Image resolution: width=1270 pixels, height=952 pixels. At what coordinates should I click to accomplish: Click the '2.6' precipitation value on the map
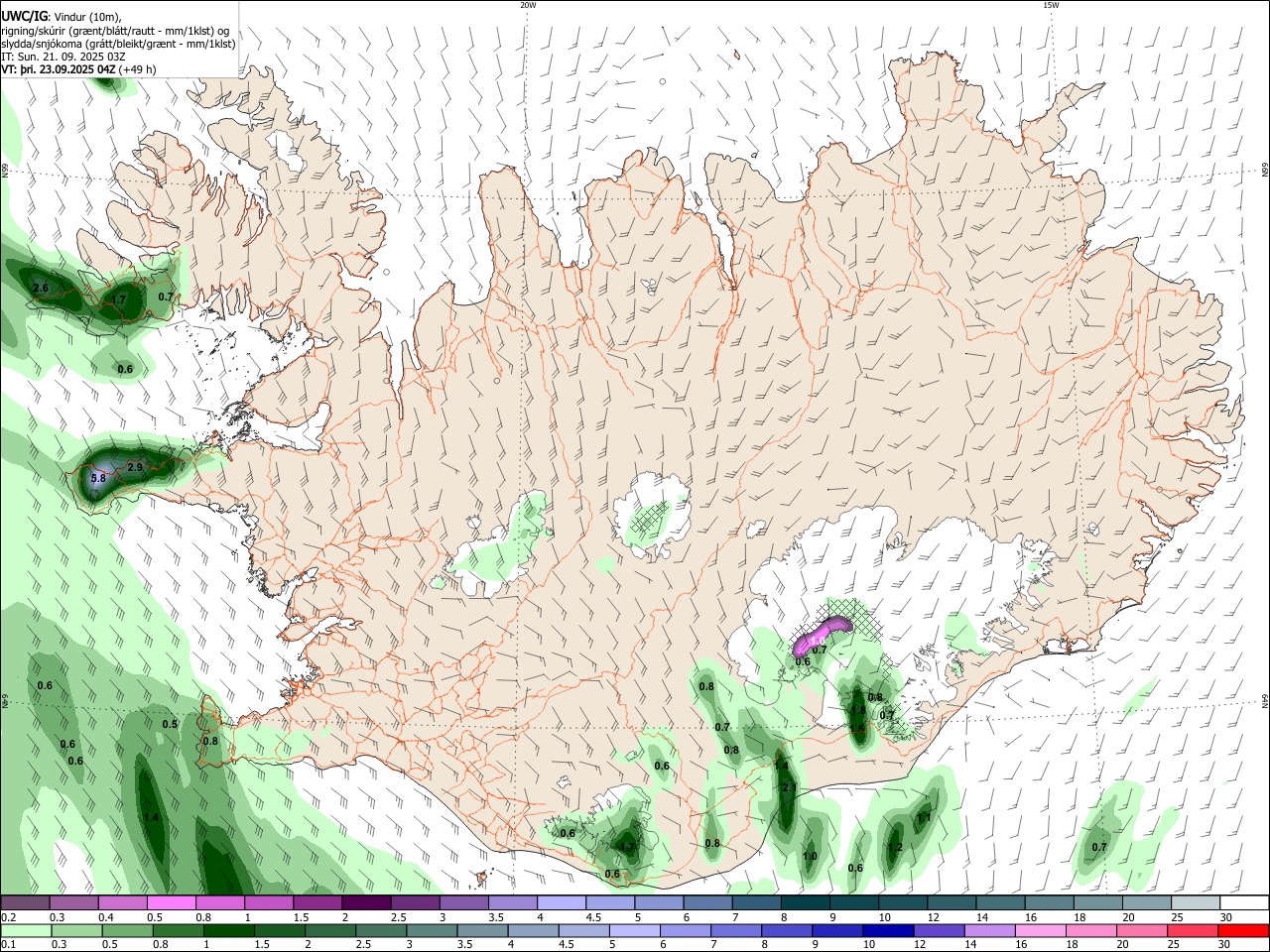[x=41, y=289]
